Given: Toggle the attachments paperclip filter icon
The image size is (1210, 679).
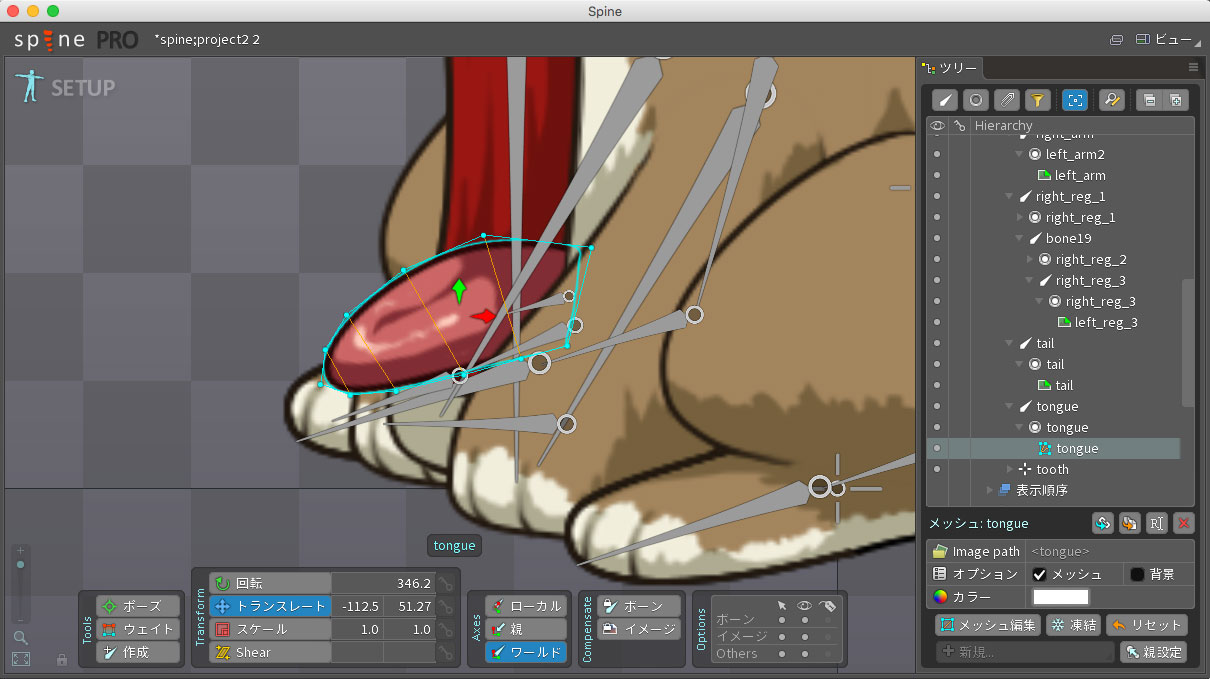Looking at the screenshot, I should [1007, 100].
